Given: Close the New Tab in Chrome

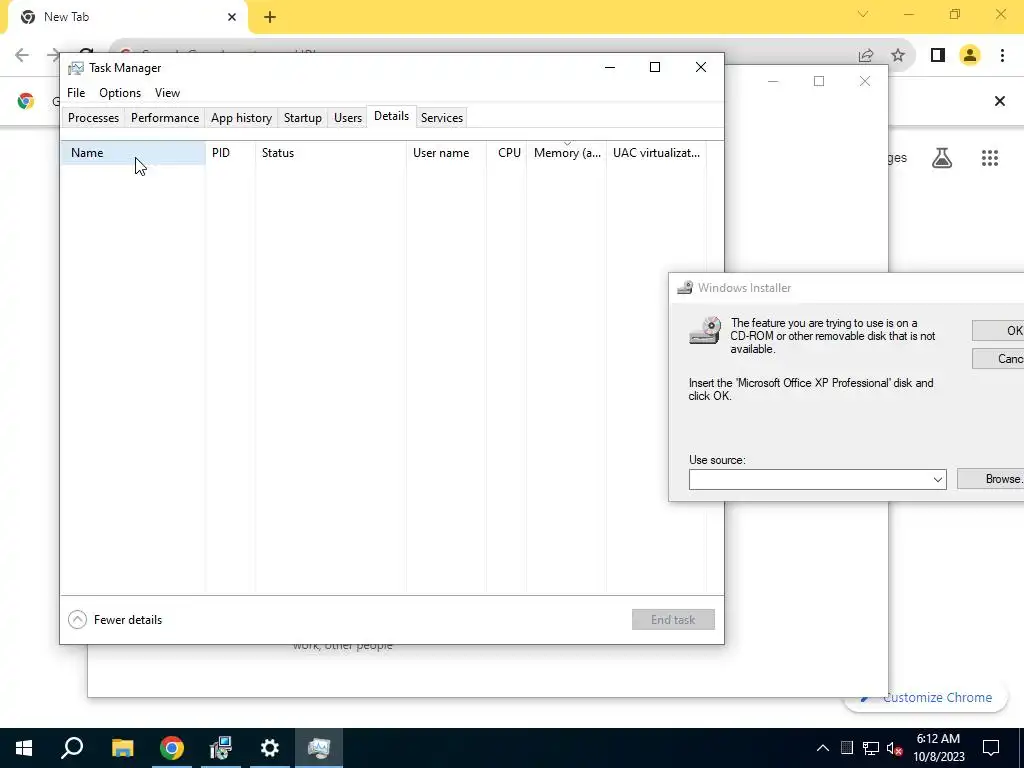Looking at the screenshot, I should coord(232,17).
